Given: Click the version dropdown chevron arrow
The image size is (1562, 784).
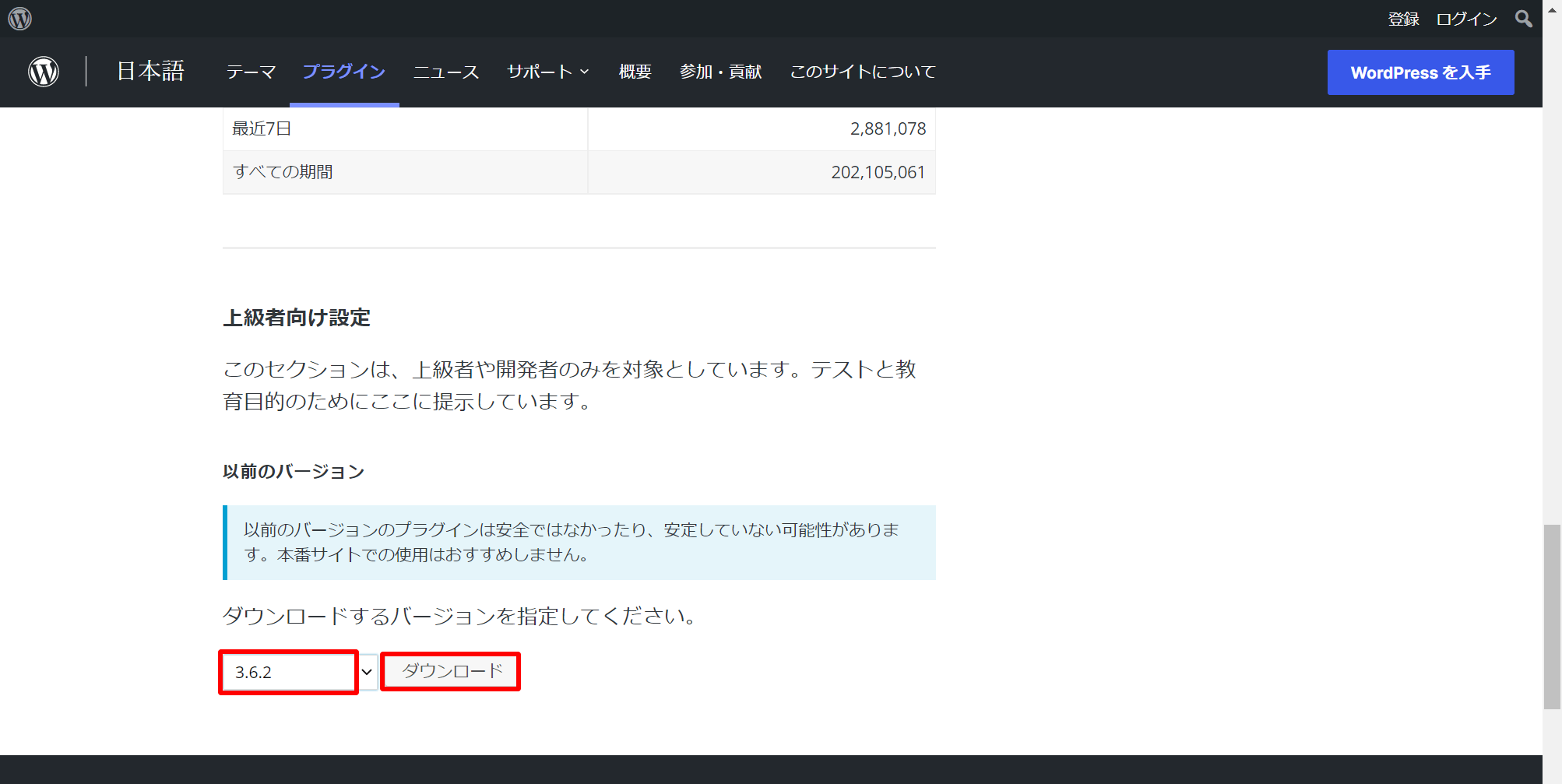Looking at the screenshot, I should click(367, 672).
